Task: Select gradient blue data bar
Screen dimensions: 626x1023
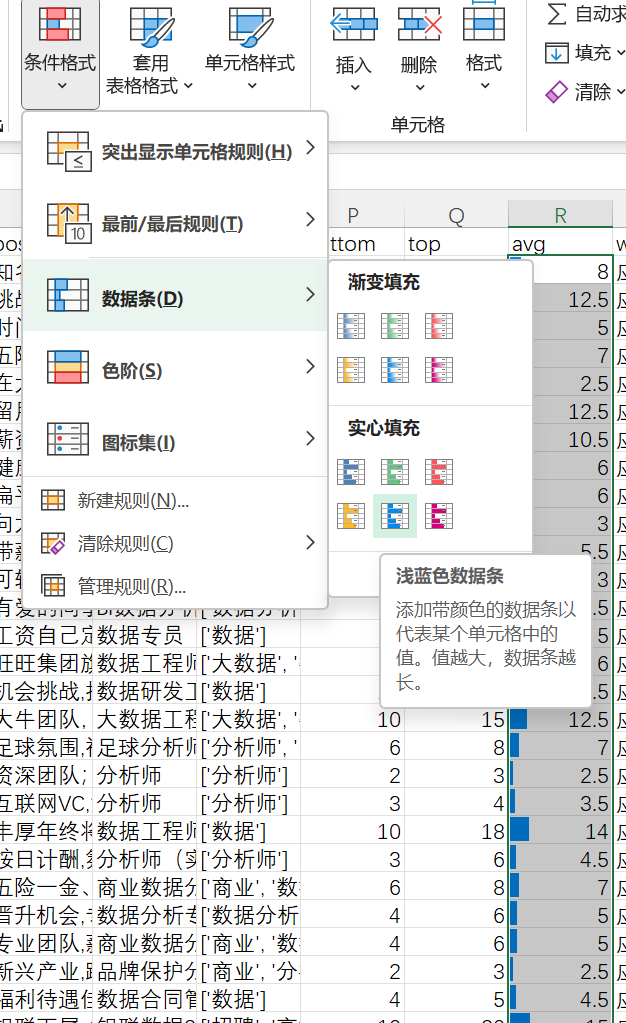Action: (351, 326)
